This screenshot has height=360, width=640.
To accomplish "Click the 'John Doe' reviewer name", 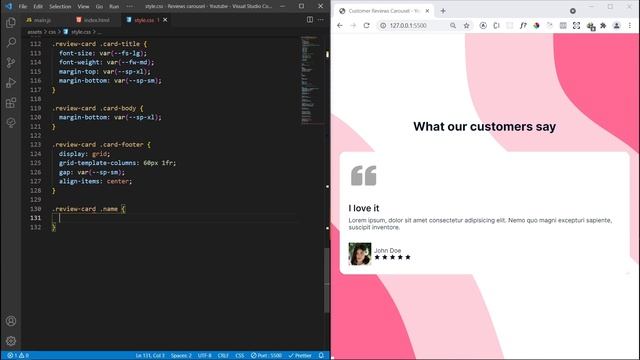I will pyautogui.click(x=388, y=250).
